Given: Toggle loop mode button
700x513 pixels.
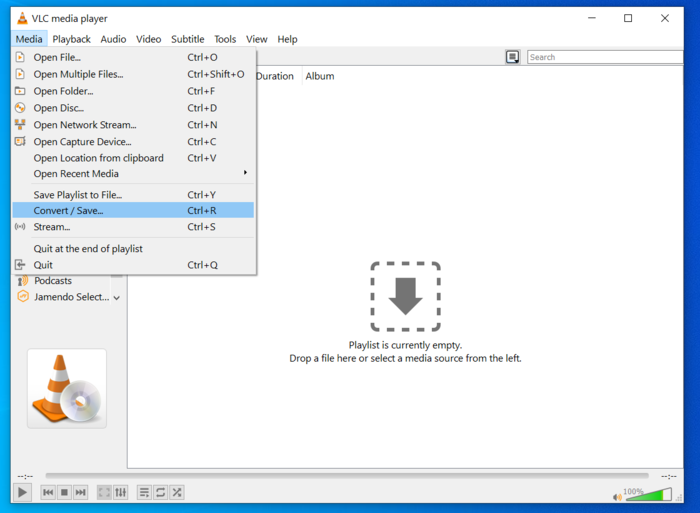Looking at the screenshot, I should pyautogui.click(x=161, y=492).
